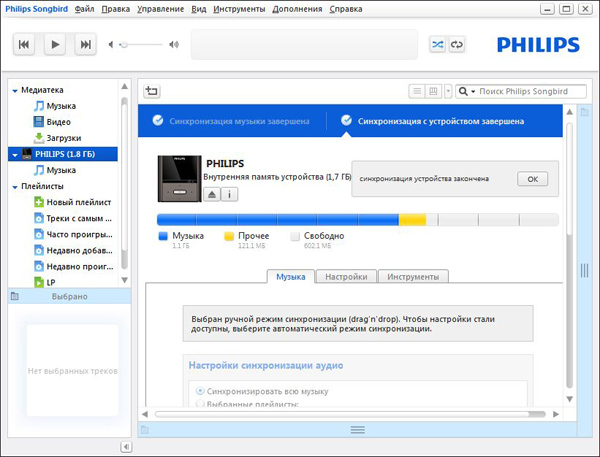
Task: Toggle repeat mode
Action: tap(457, 45)
